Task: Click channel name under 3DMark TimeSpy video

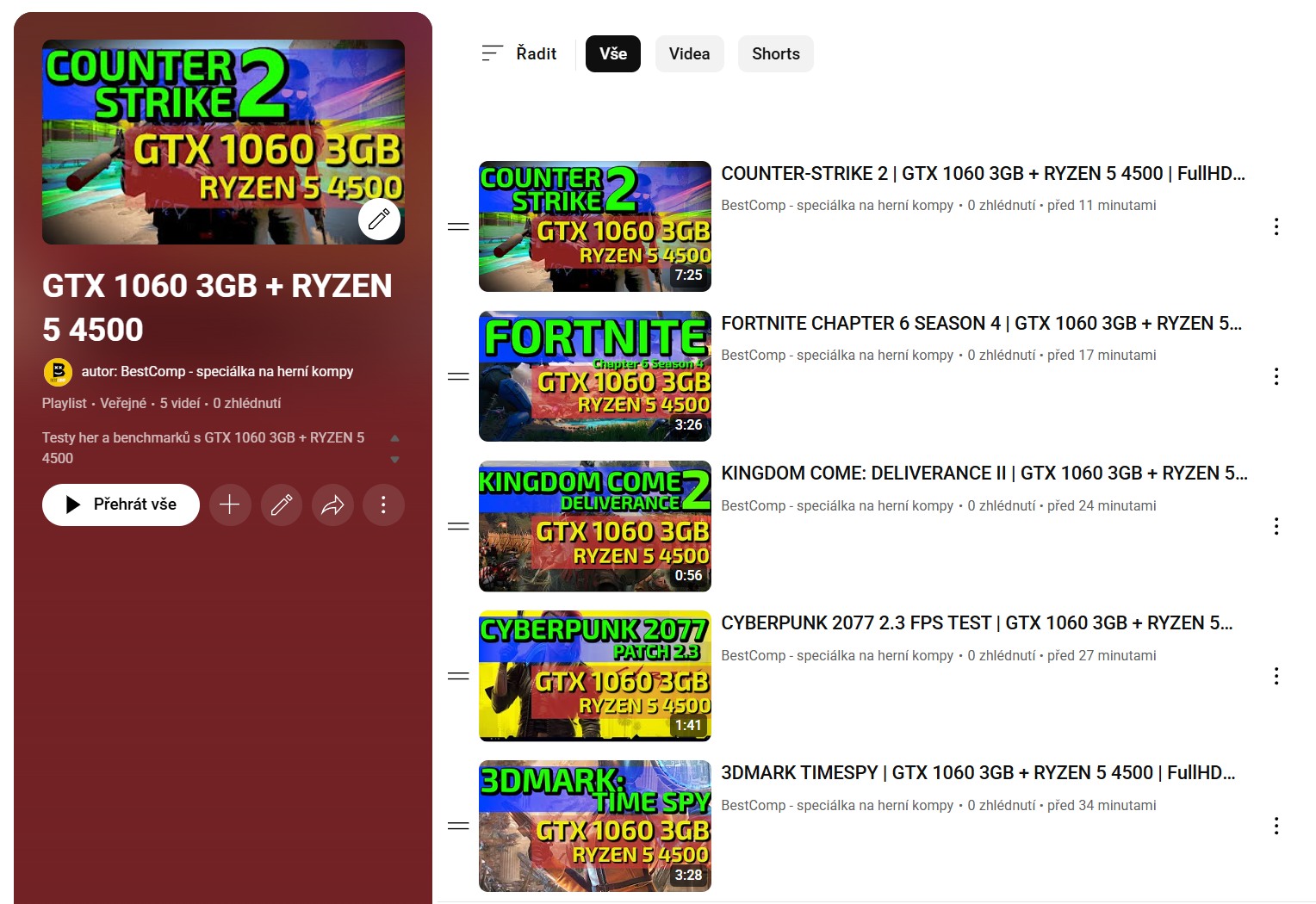Action: [x=837, y=806]
